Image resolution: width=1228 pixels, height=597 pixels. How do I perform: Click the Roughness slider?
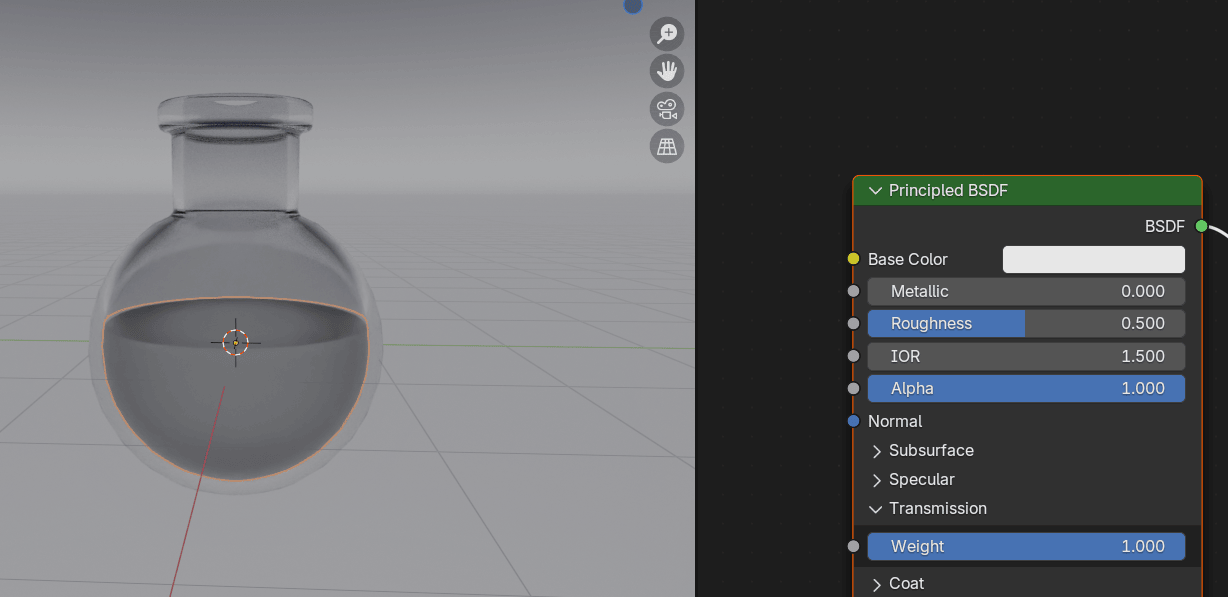click(x=1025, y=323)
